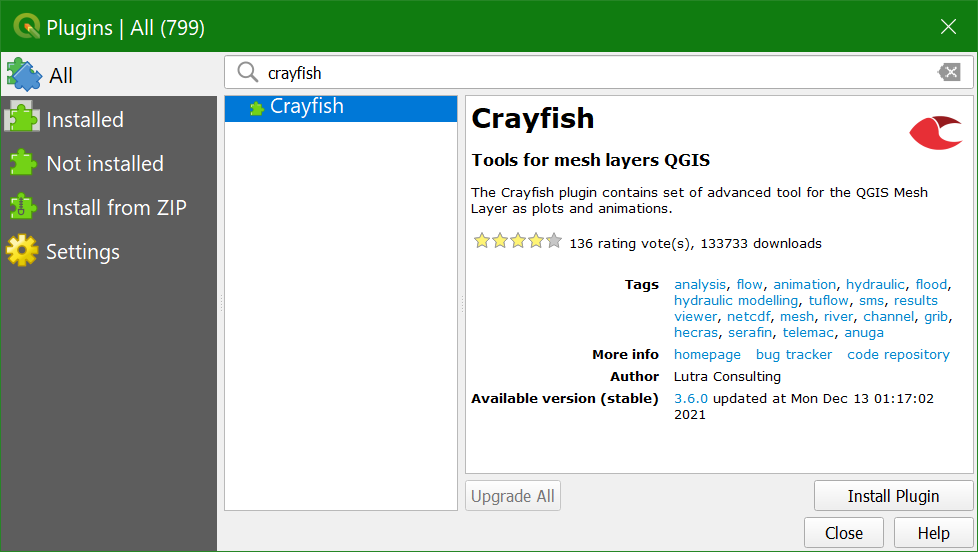Open the plugin manager Settings tab
978x552 pixels.
(109, 251)
